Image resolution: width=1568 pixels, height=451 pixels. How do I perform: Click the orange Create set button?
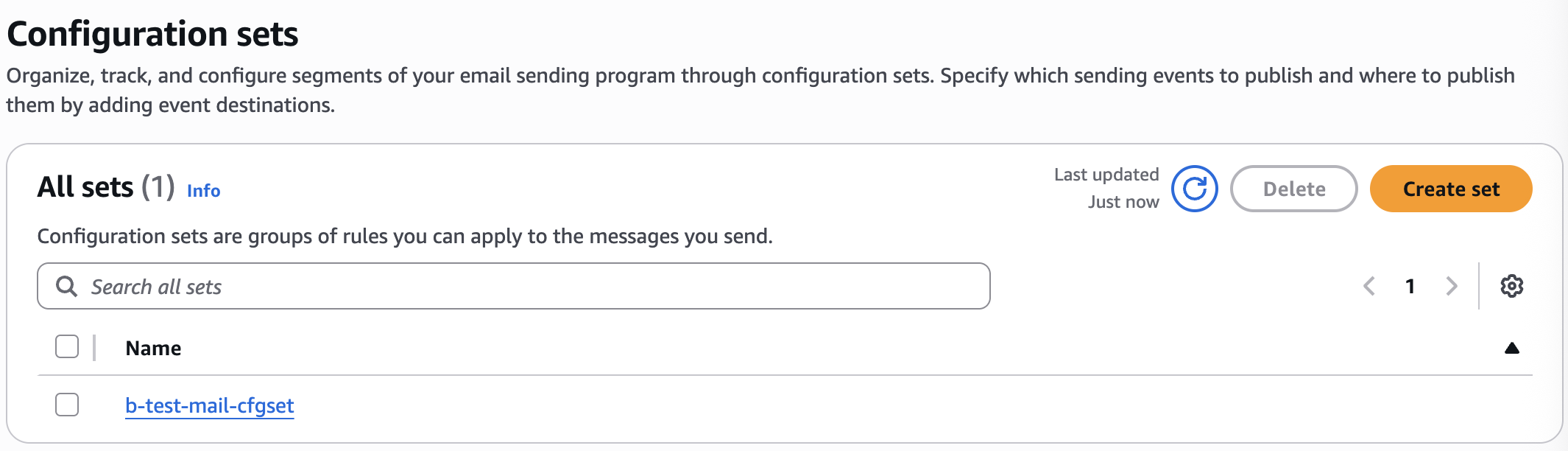click(1450, 189)
